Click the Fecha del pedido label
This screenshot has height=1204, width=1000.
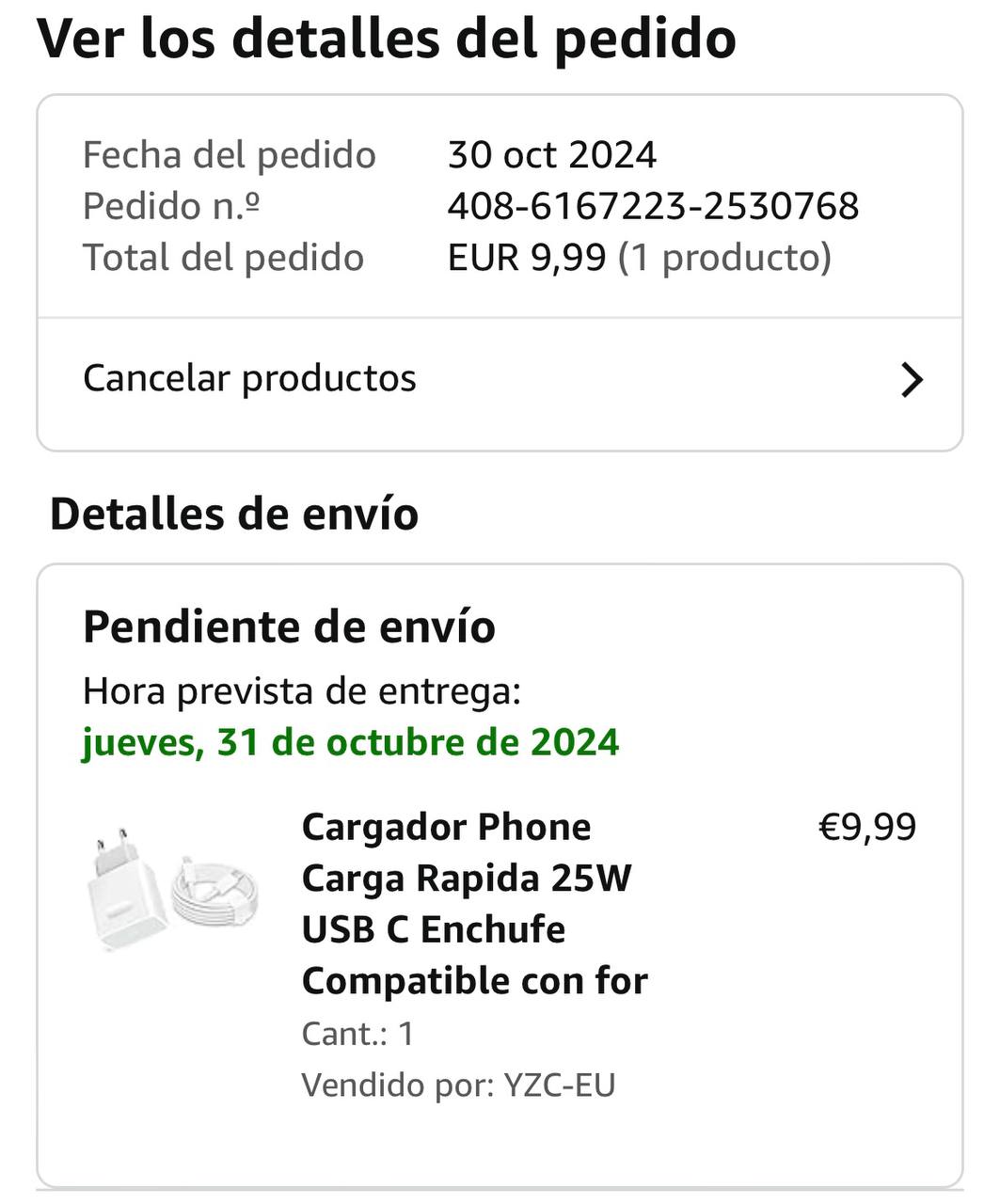pos(229,155)
